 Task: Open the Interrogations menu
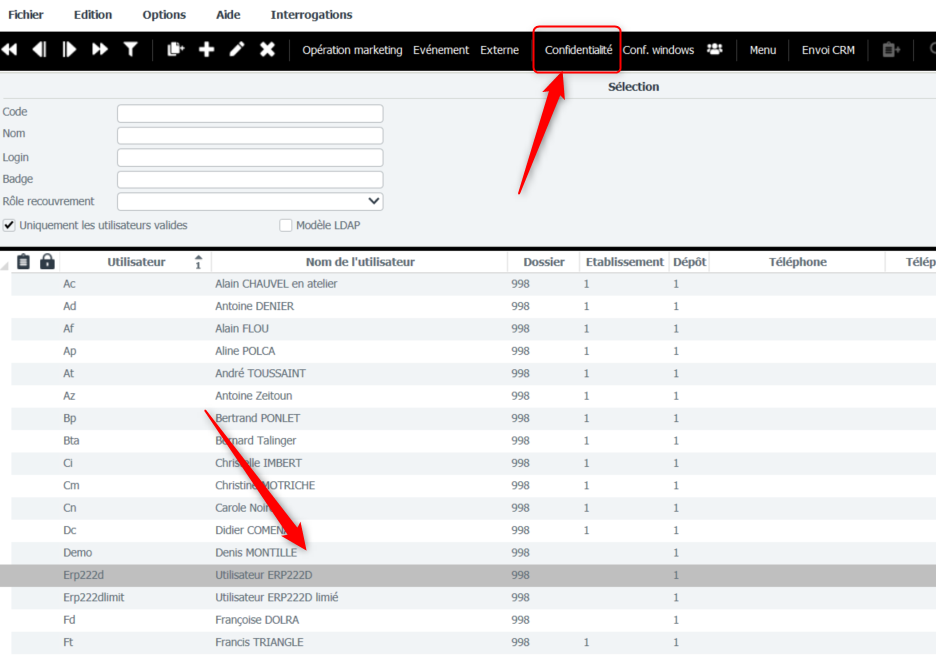tap(312, 15)
